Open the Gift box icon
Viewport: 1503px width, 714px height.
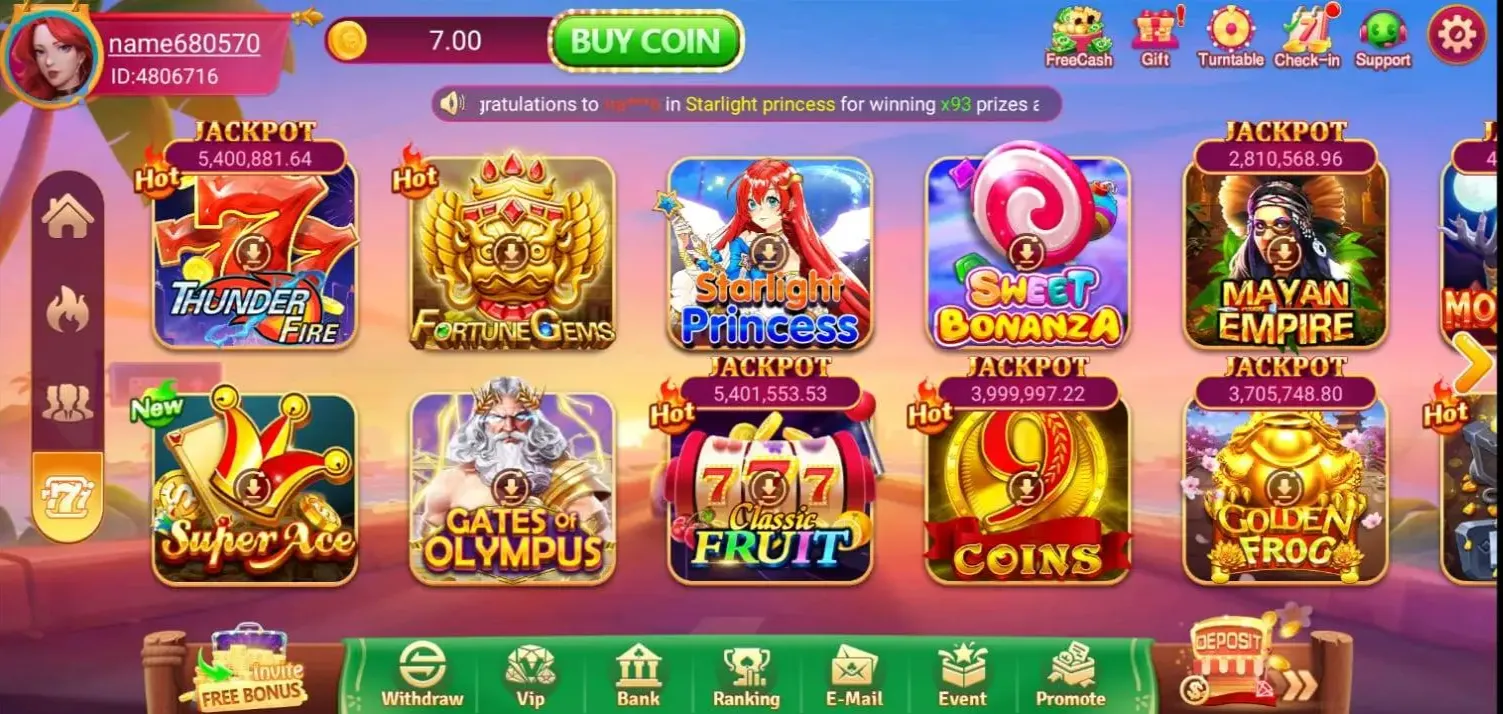[x=1156, y=37]
